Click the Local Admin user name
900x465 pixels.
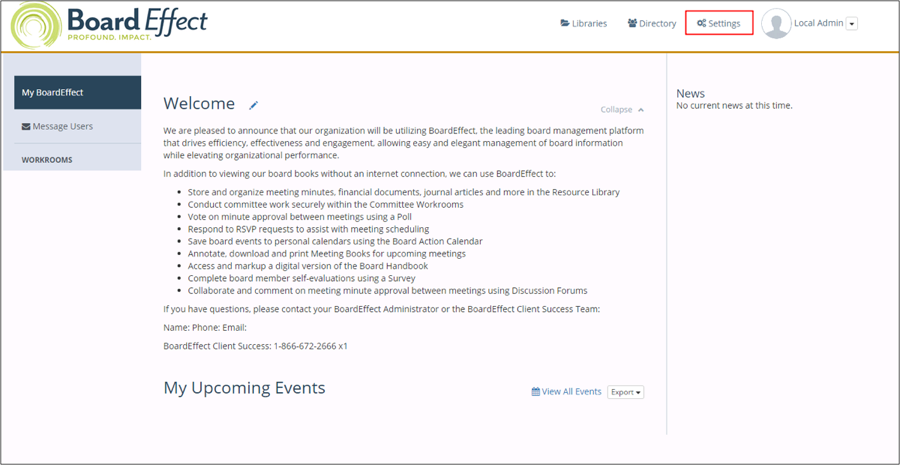(x=818, y=23)
